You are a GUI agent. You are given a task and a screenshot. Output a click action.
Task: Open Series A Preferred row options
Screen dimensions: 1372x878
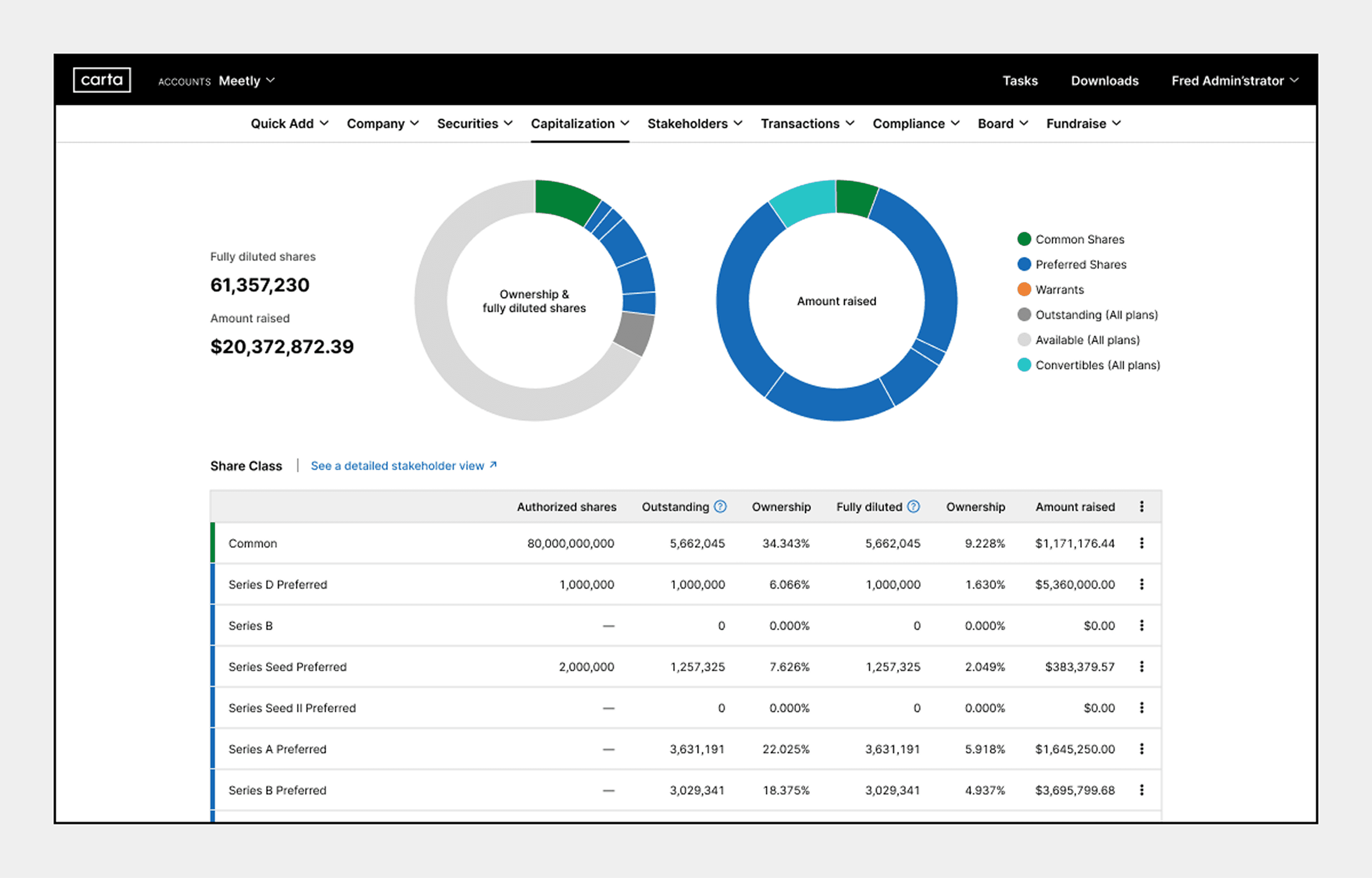(x=1142, y=749)
